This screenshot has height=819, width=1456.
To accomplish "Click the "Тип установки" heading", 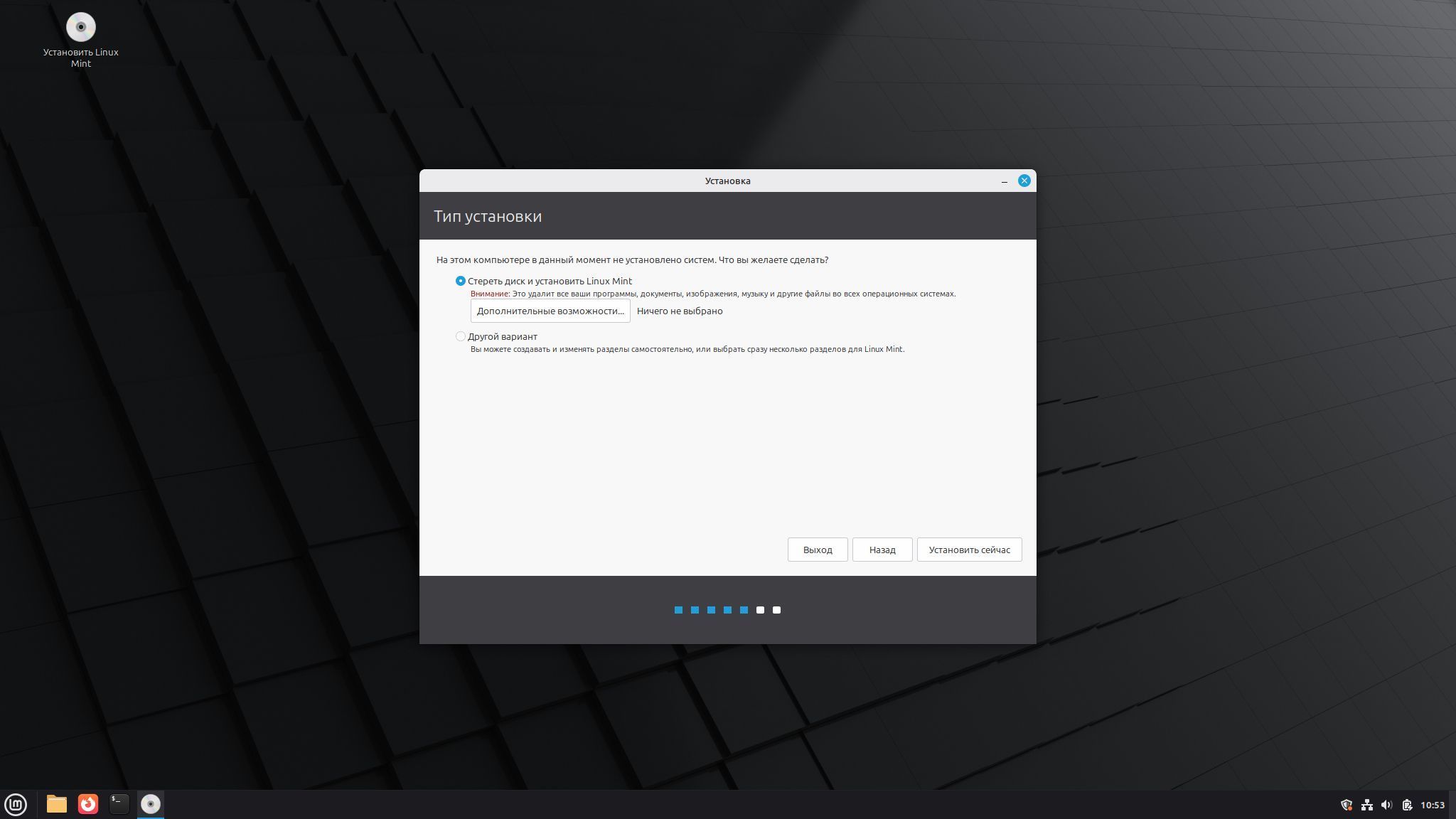I will (488, 216).
